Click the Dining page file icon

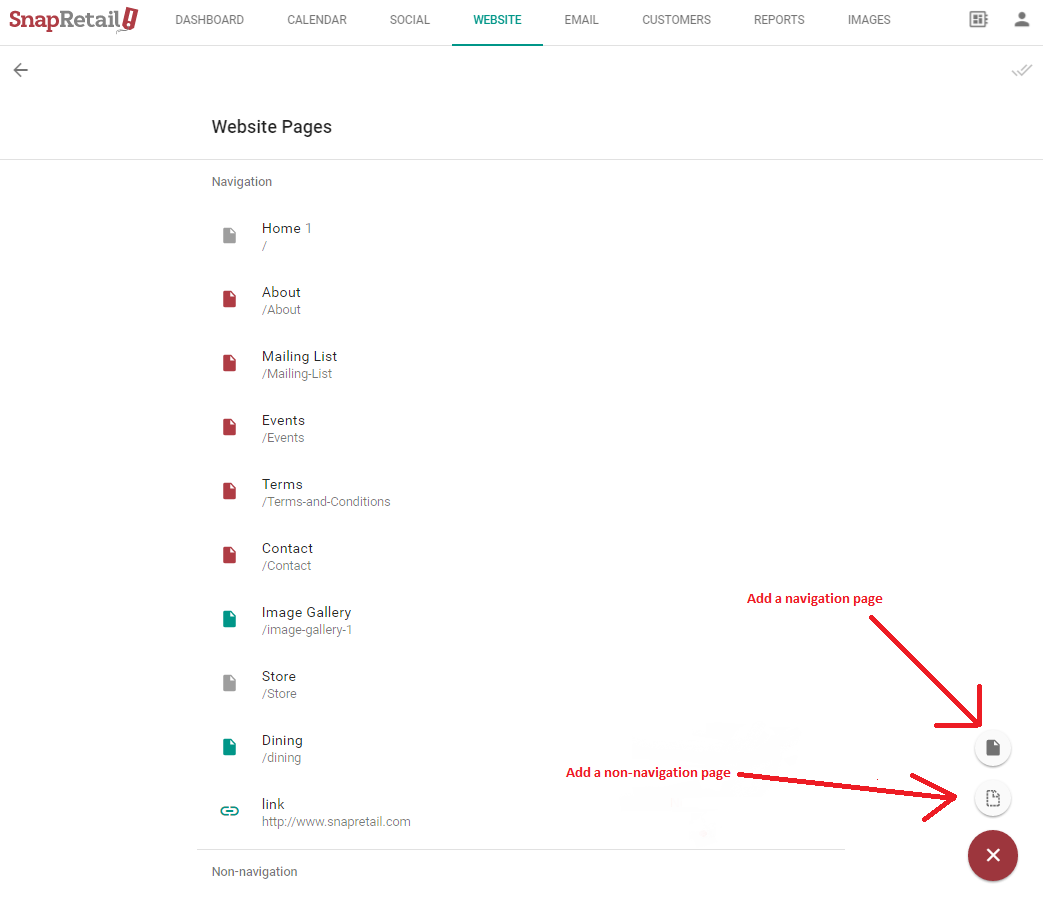229,747
